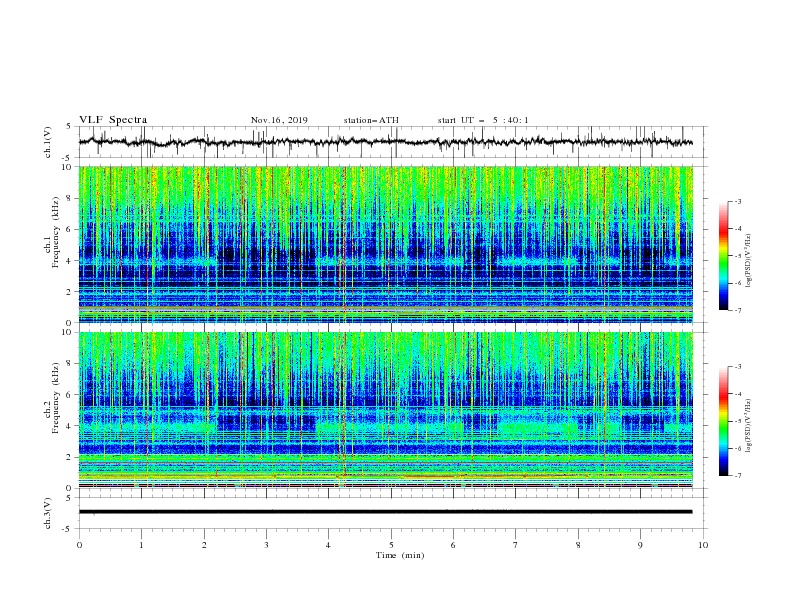
Task: Select the "ch.1(V)" axis label
Action: click(x=48, y=142)
